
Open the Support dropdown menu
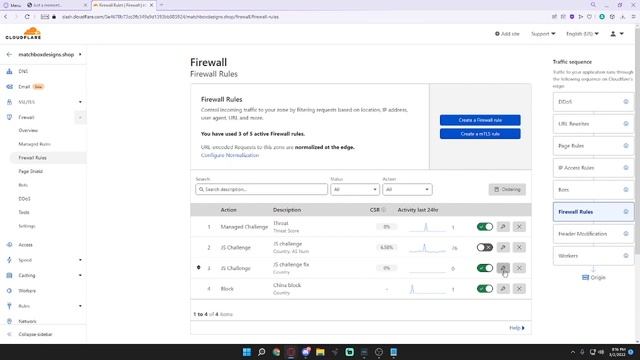click(x=543, y=34)
